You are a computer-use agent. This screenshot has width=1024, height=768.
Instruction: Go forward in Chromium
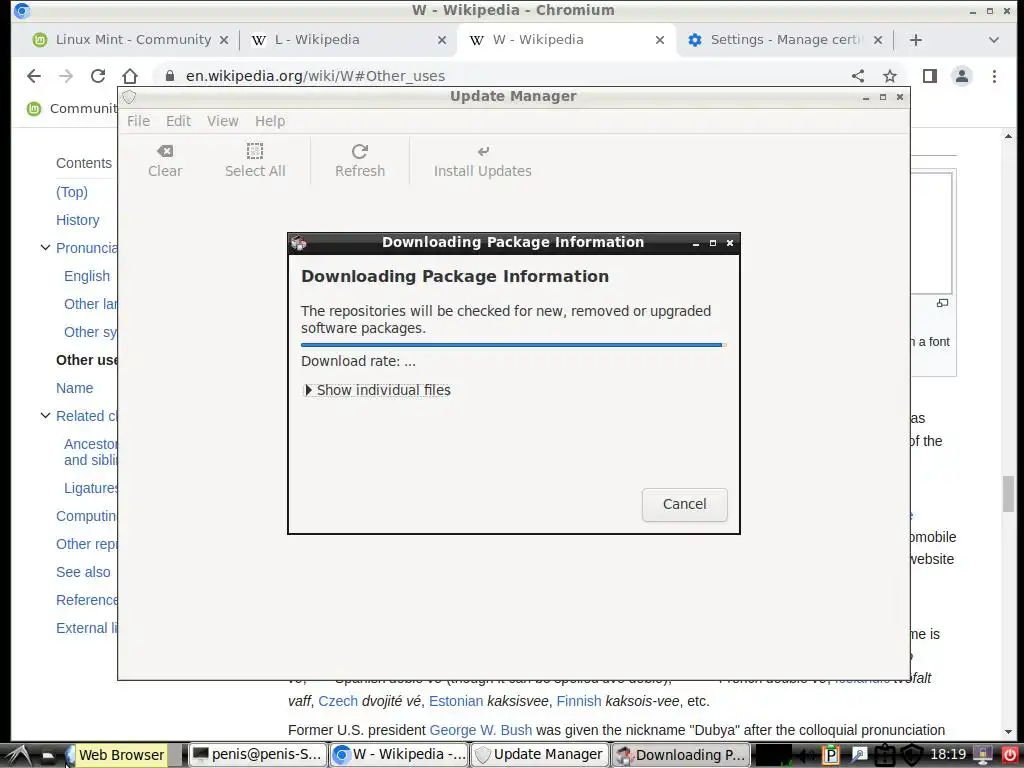click(x=66, y=76)
